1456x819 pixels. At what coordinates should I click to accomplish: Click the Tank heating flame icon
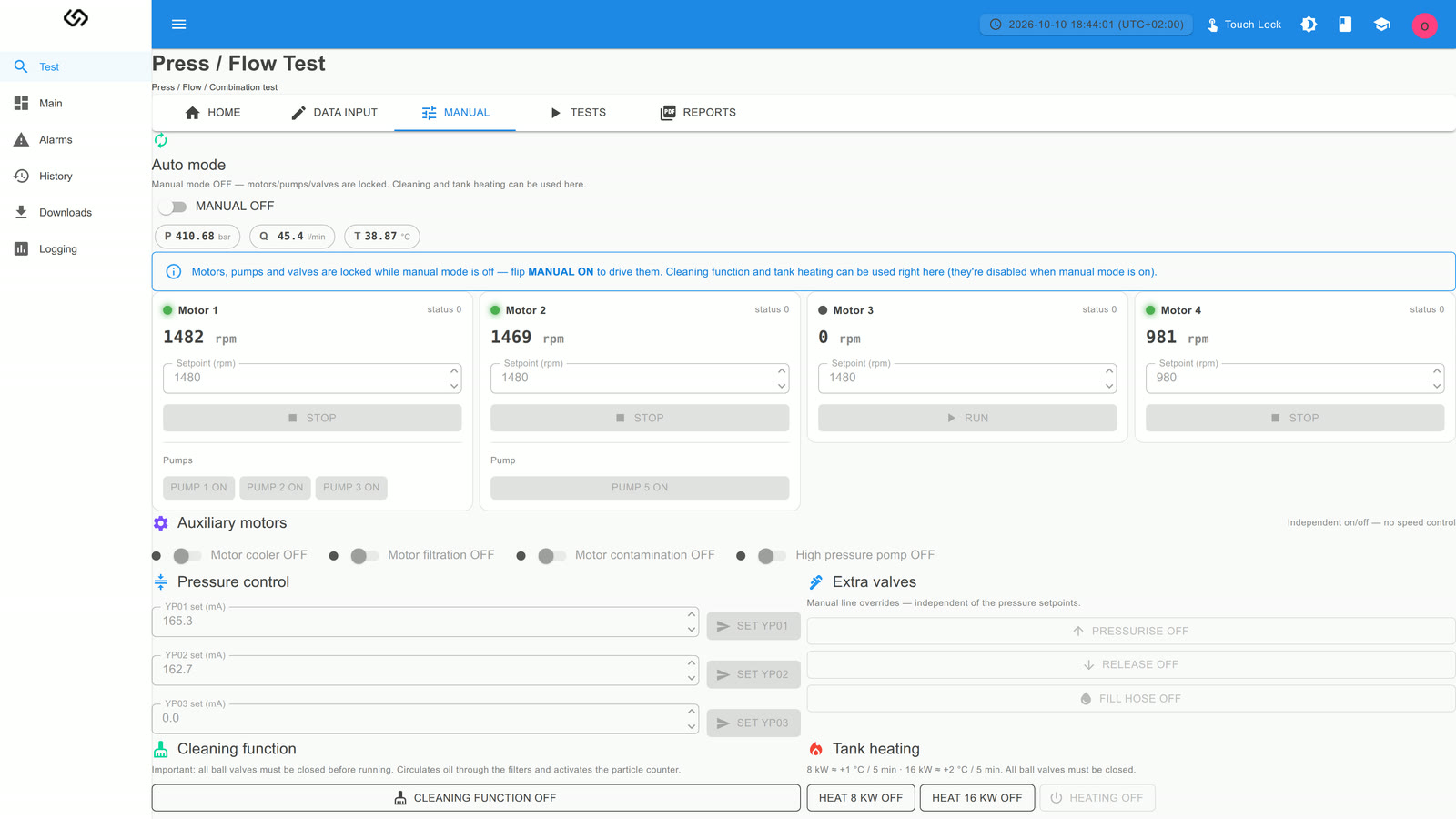coord(816,749)
